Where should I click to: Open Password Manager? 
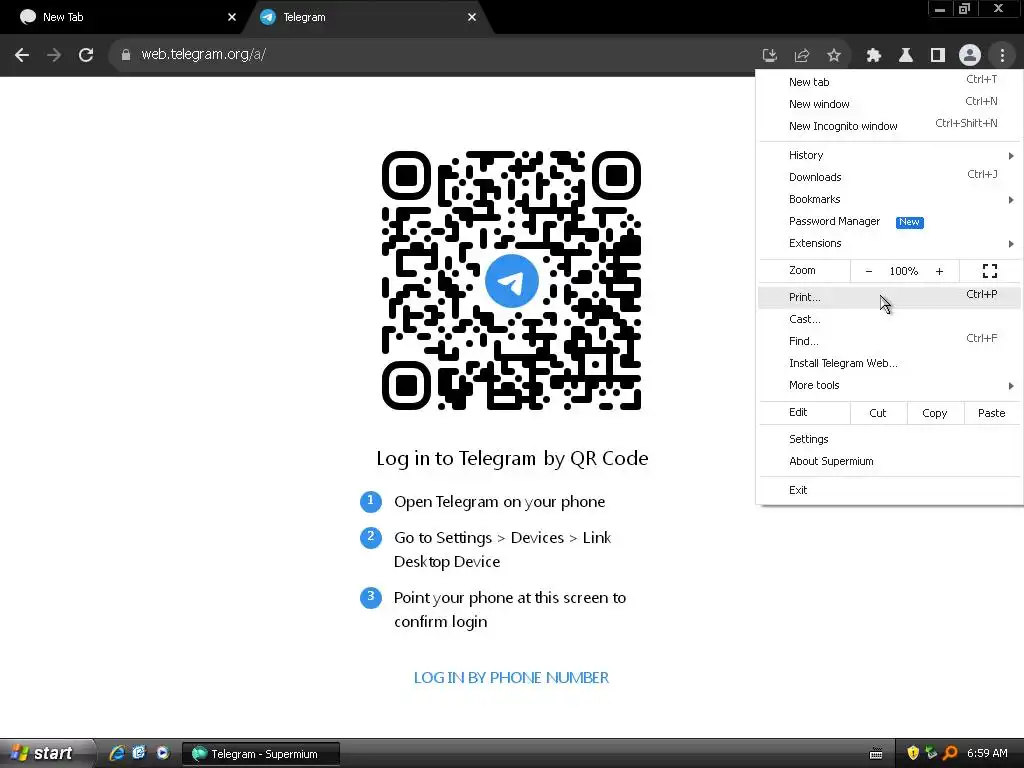(x=889, y=221)
